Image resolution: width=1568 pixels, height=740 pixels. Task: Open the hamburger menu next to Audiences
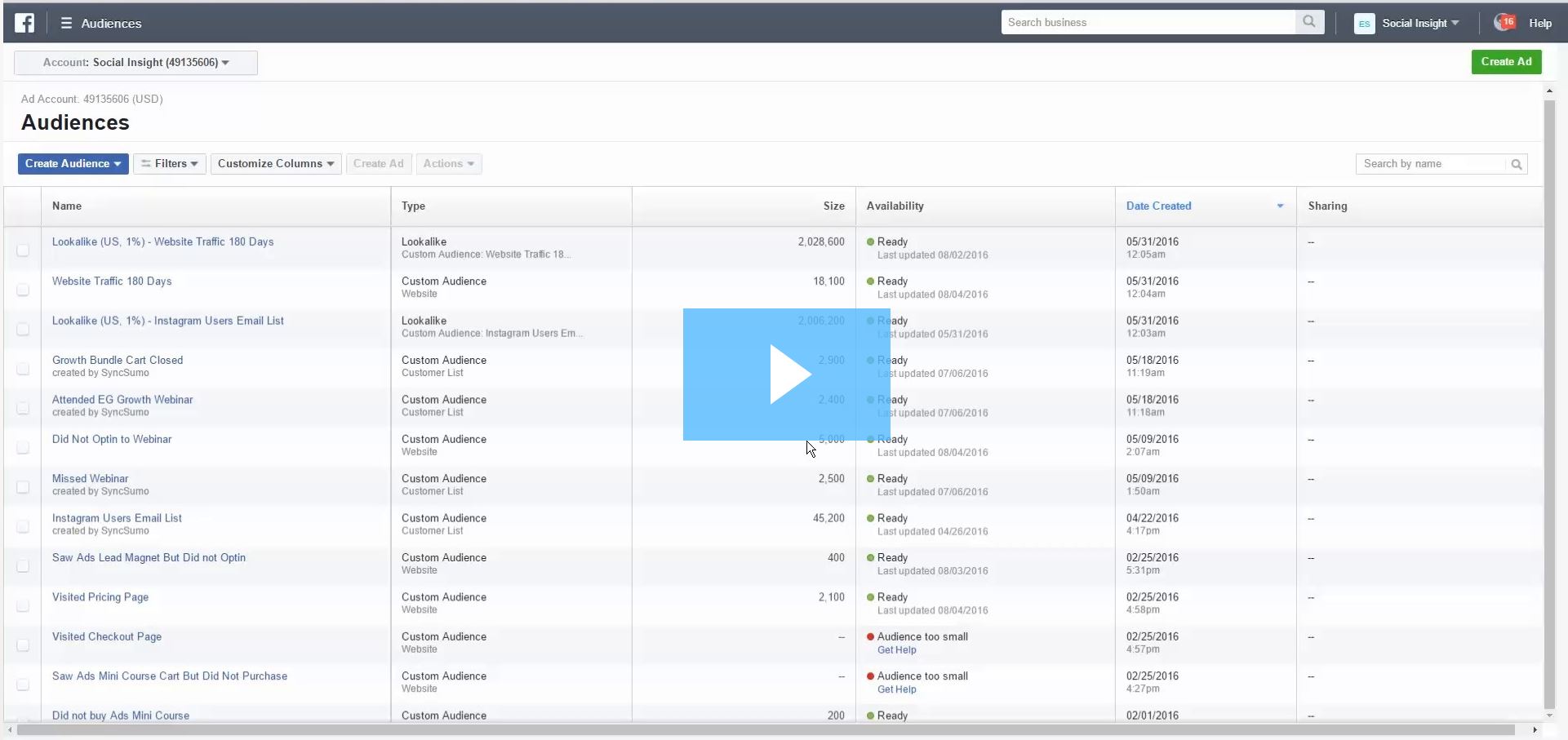coord(66,24)
